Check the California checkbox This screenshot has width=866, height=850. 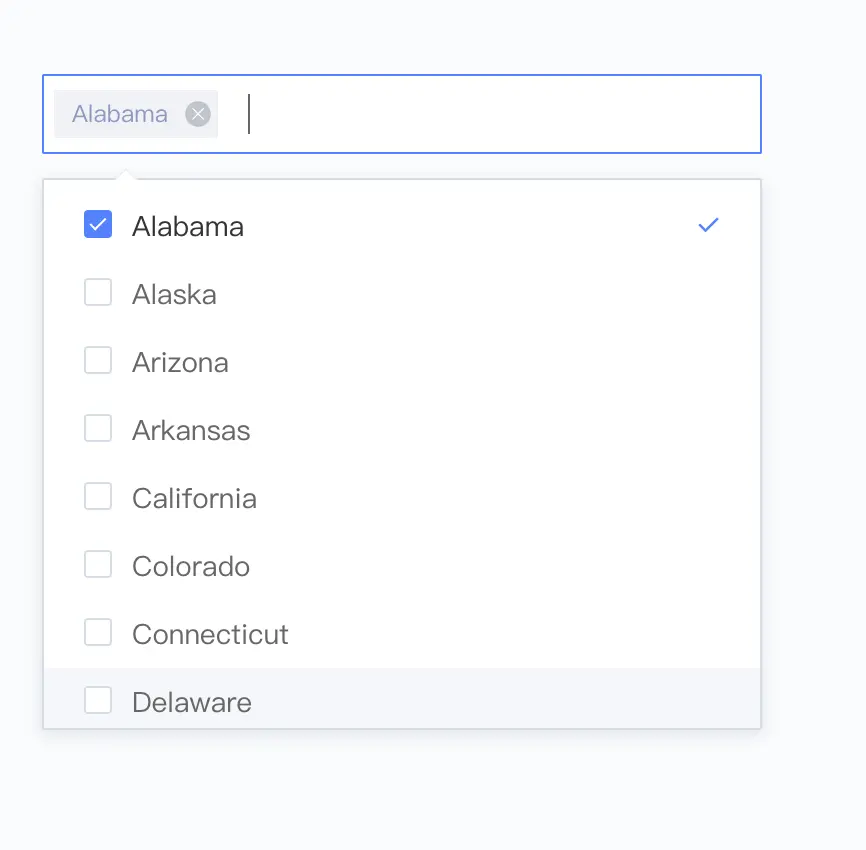pos(98,497)
